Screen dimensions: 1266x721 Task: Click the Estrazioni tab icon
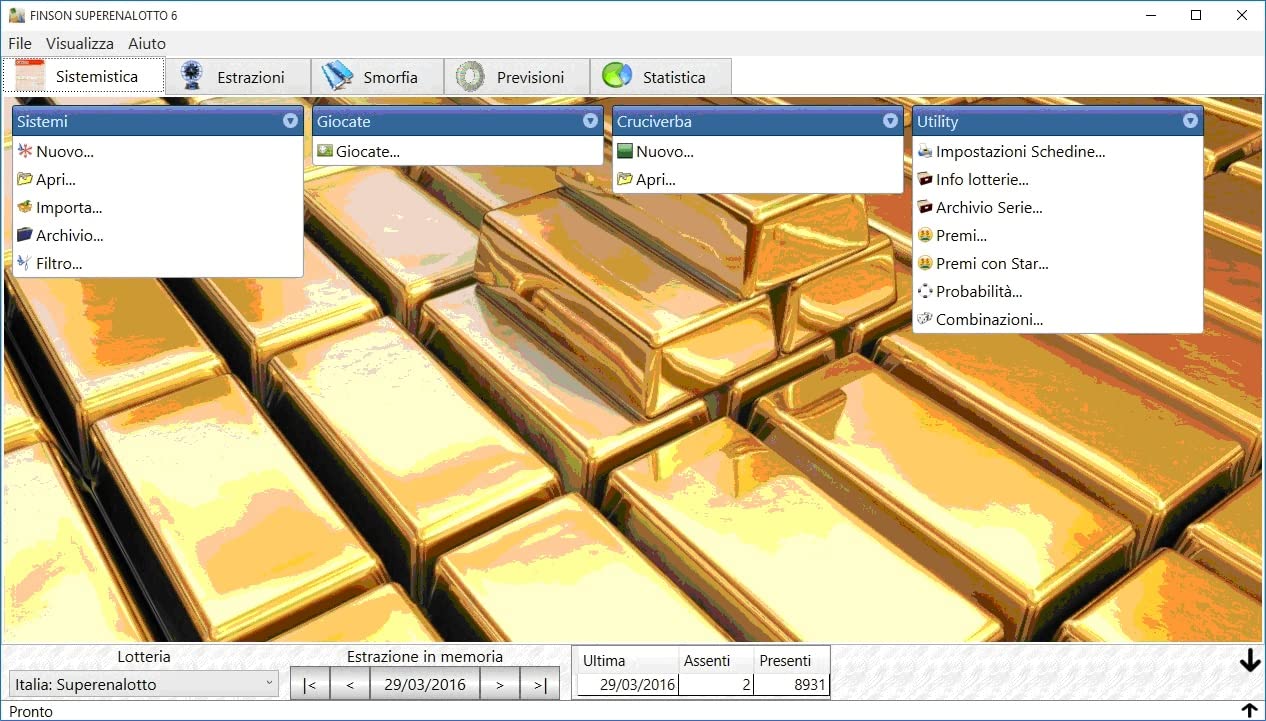[191, 76]
